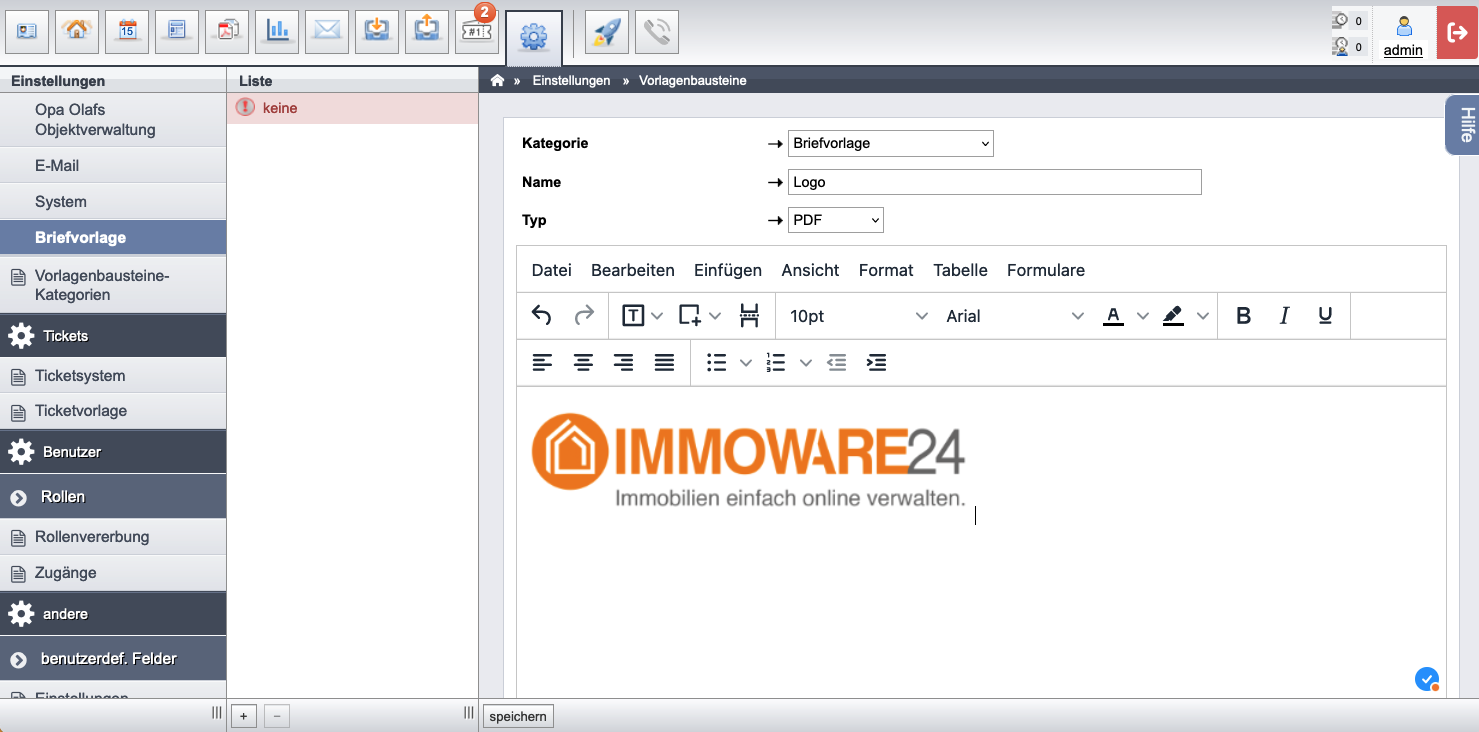Viewport: 1479px width, 732px height.
Task: Center align text
Action: click(583, 363)
